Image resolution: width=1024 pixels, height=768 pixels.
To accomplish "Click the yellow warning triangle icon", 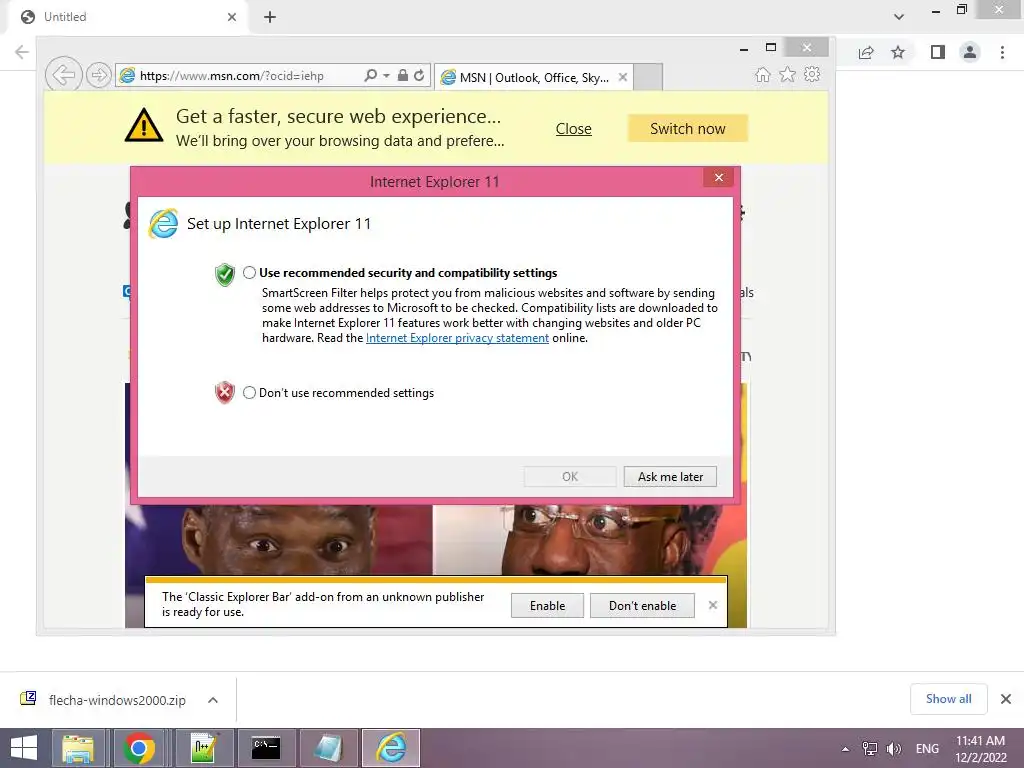I will [144, 125].
